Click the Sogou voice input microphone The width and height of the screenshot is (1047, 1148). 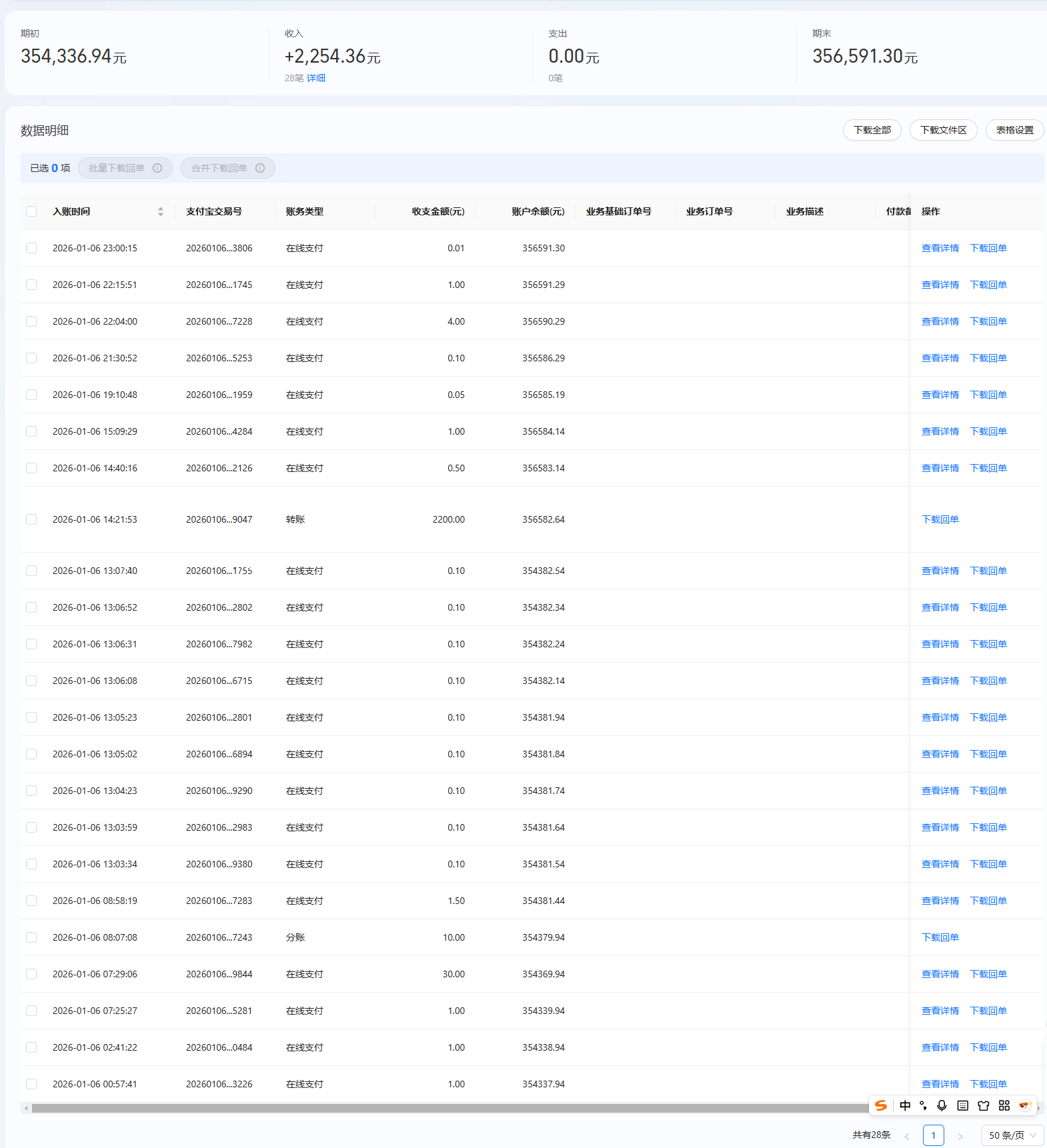point(942,1105)
